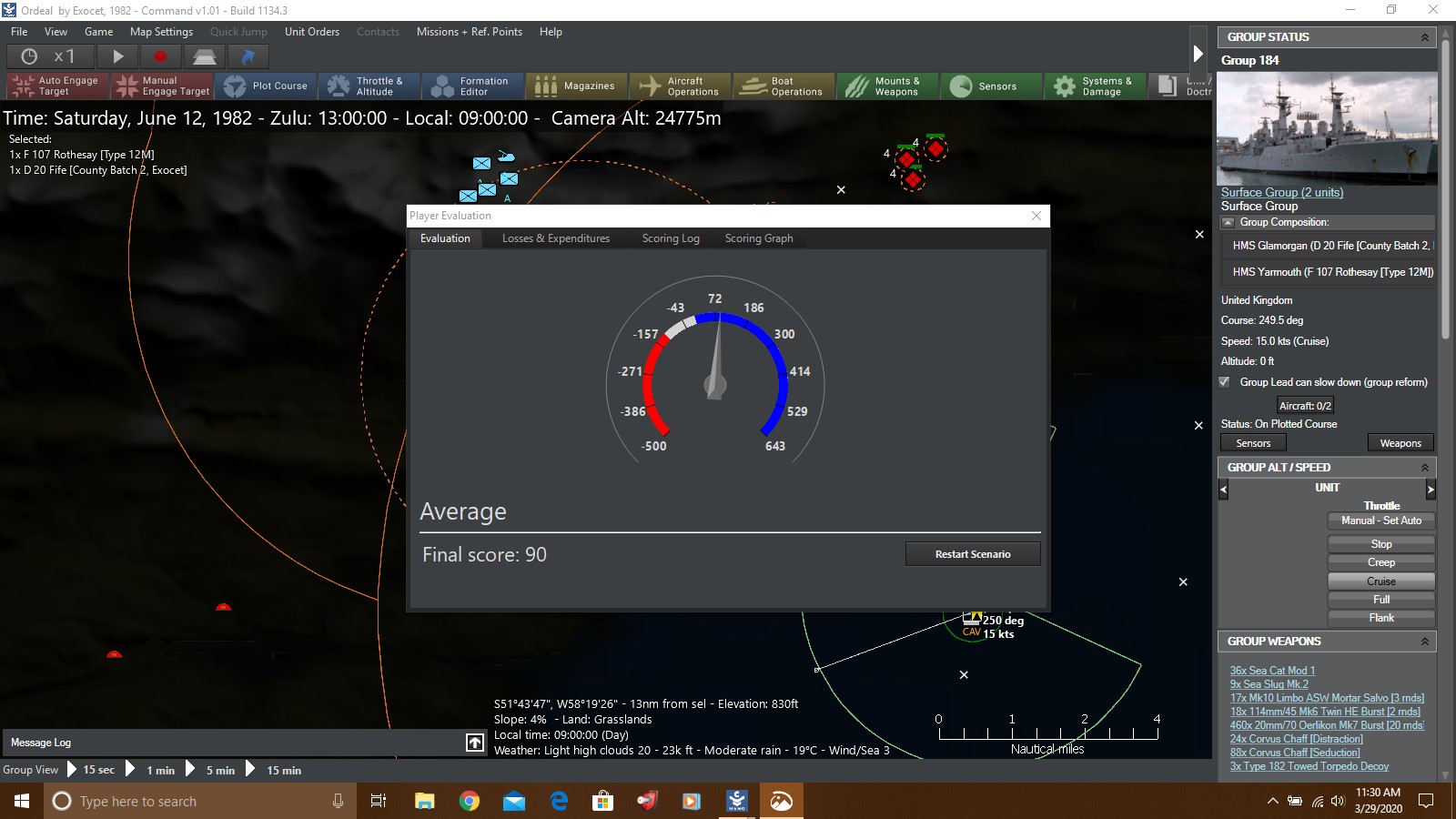
Task: Switch to the Scoring Graph tab
Action: [759, 238]
